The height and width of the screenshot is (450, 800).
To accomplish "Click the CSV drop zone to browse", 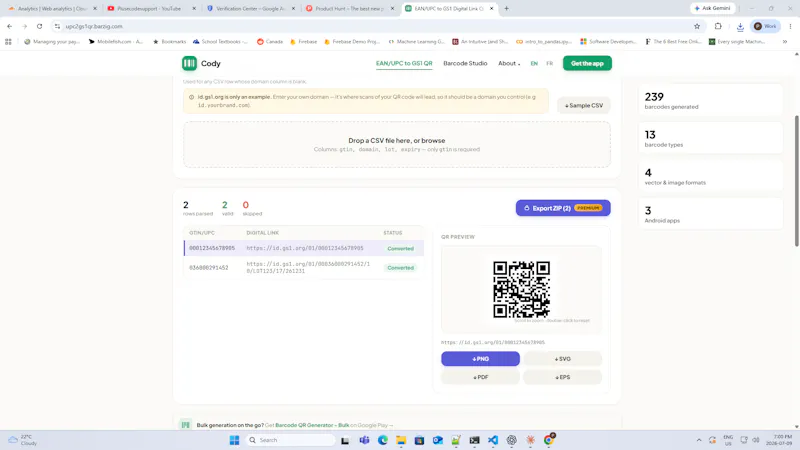I will coord(396,144).
